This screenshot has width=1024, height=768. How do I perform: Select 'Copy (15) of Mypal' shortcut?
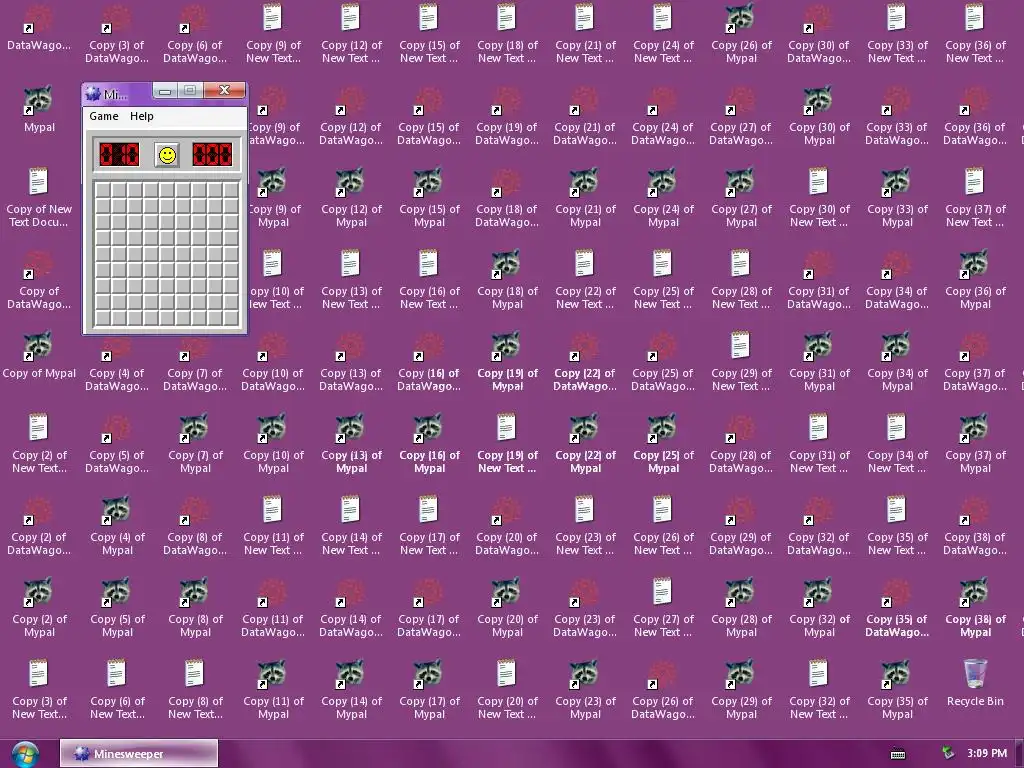[x=429, y=198]
